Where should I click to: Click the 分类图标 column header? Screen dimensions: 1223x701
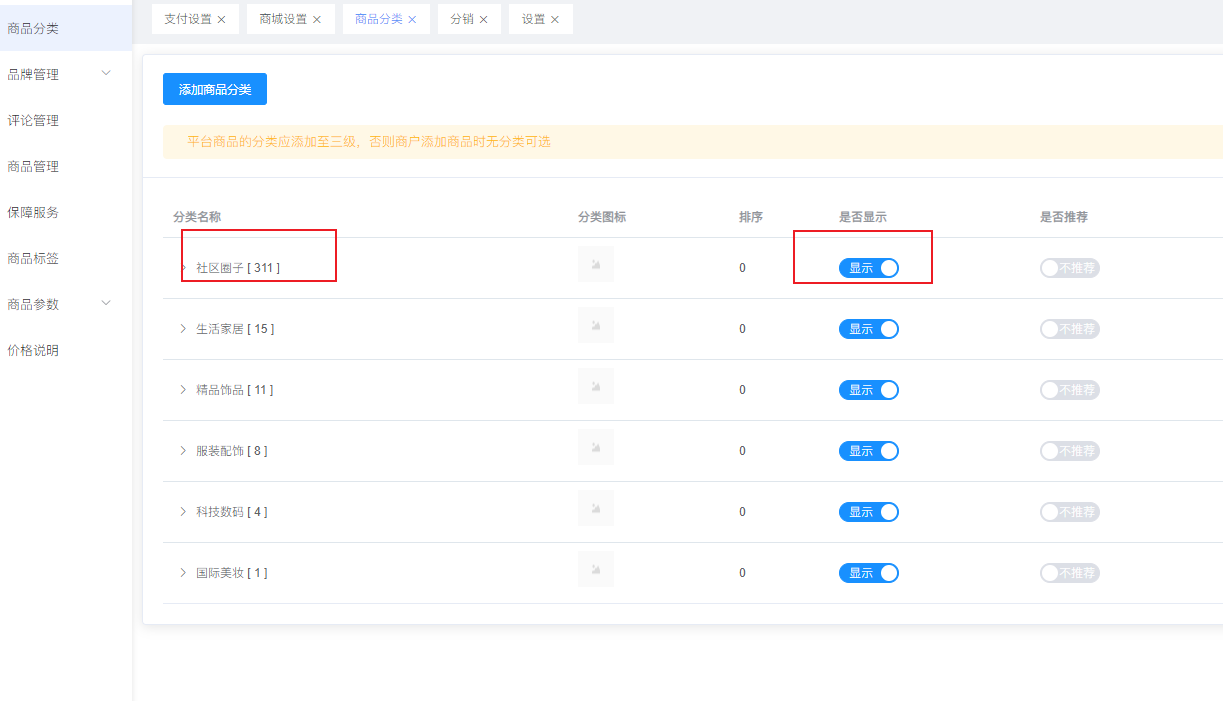pos(602,217)
